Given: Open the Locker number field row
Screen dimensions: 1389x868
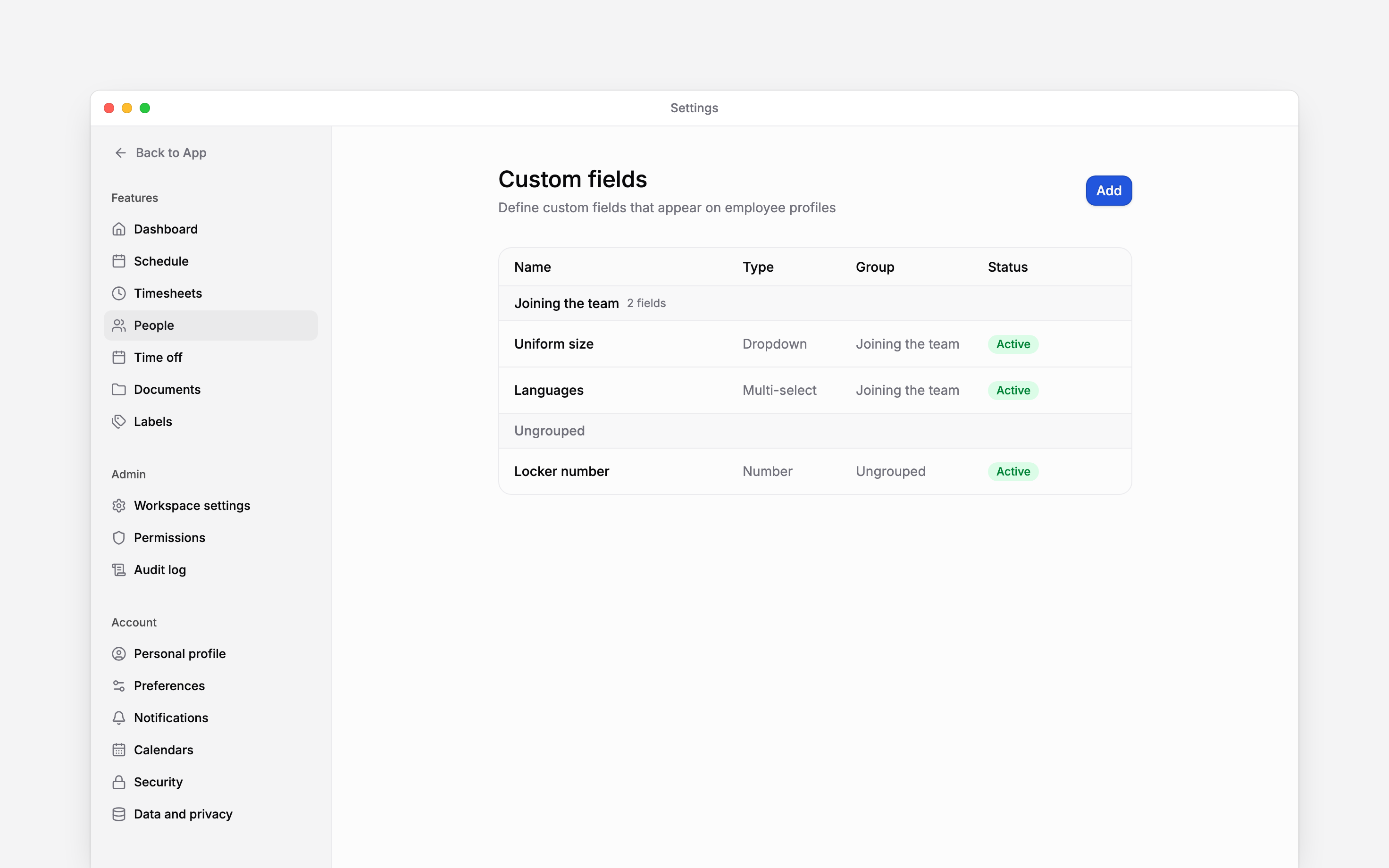Looking at the screenshot, I should coord(815,471).
